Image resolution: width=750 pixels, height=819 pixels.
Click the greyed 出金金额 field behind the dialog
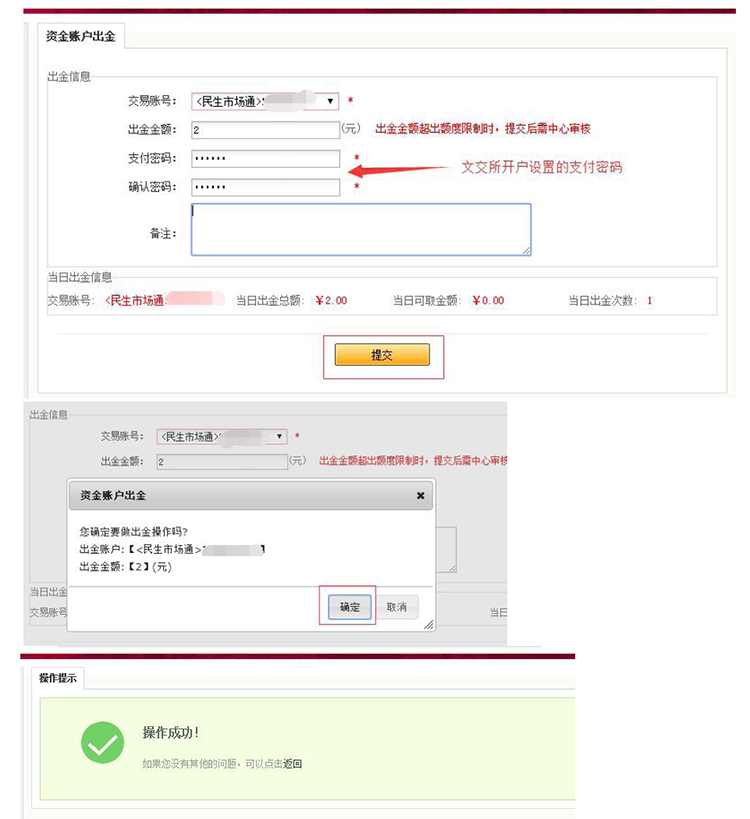[220, 462]
